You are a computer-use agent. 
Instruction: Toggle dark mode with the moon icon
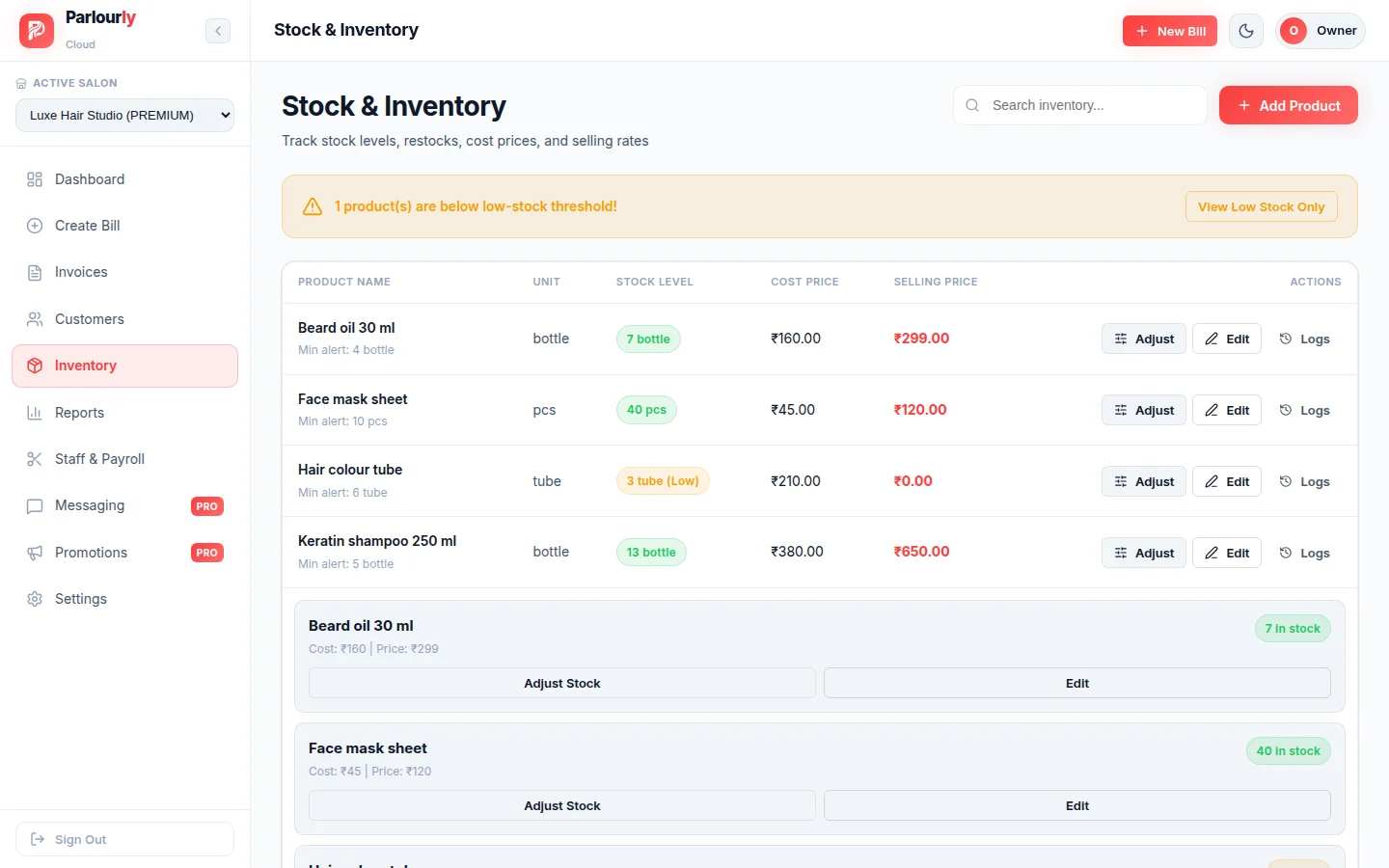point(1246,31)
